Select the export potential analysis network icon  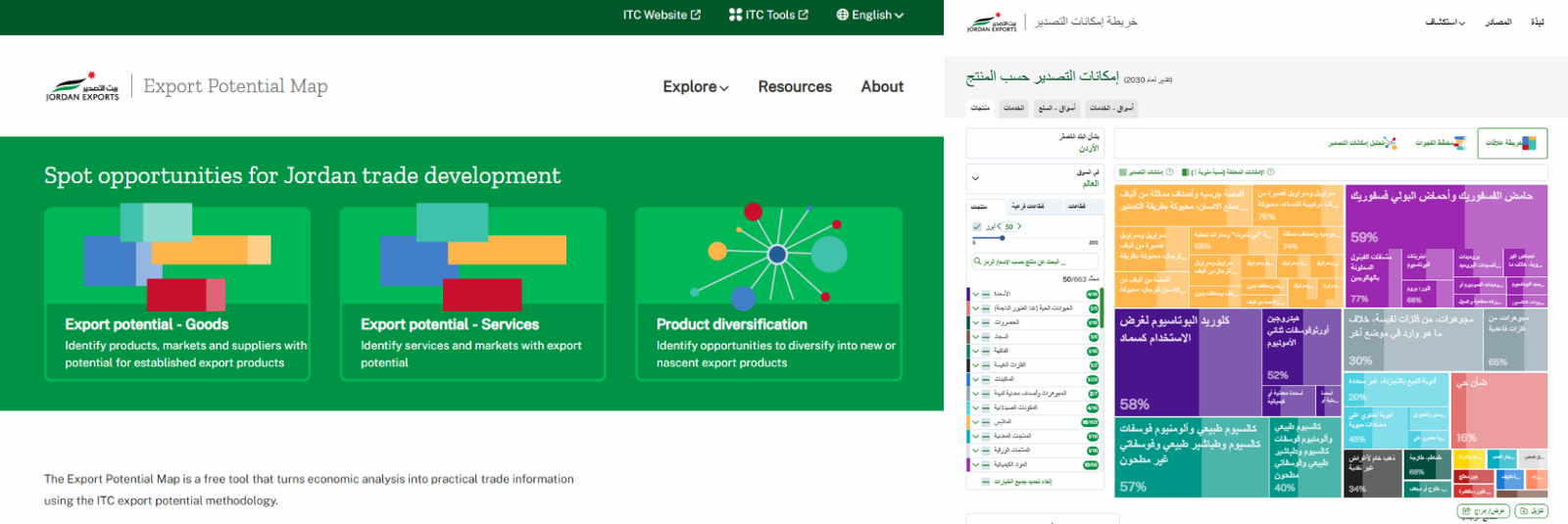tap(1391, 143)
